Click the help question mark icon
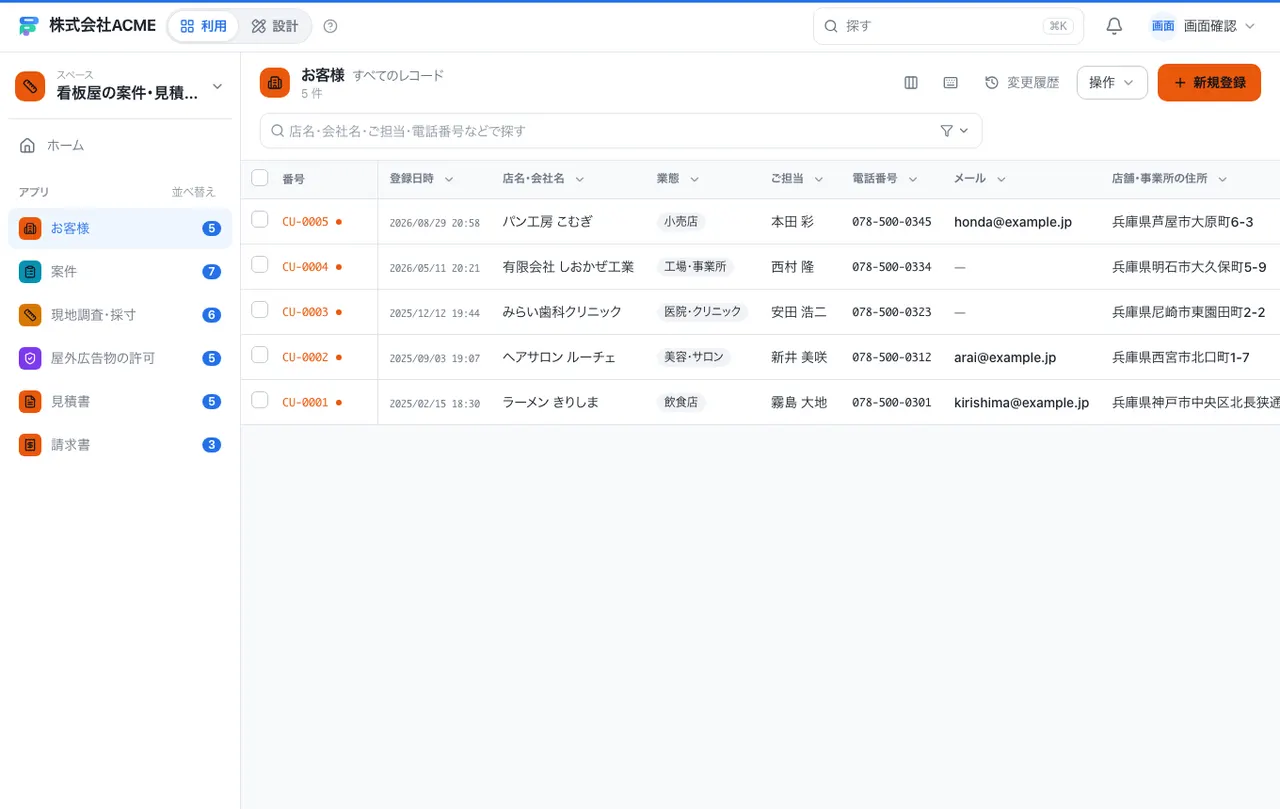This screenshot has height=809, width=1280. (331, 26)
